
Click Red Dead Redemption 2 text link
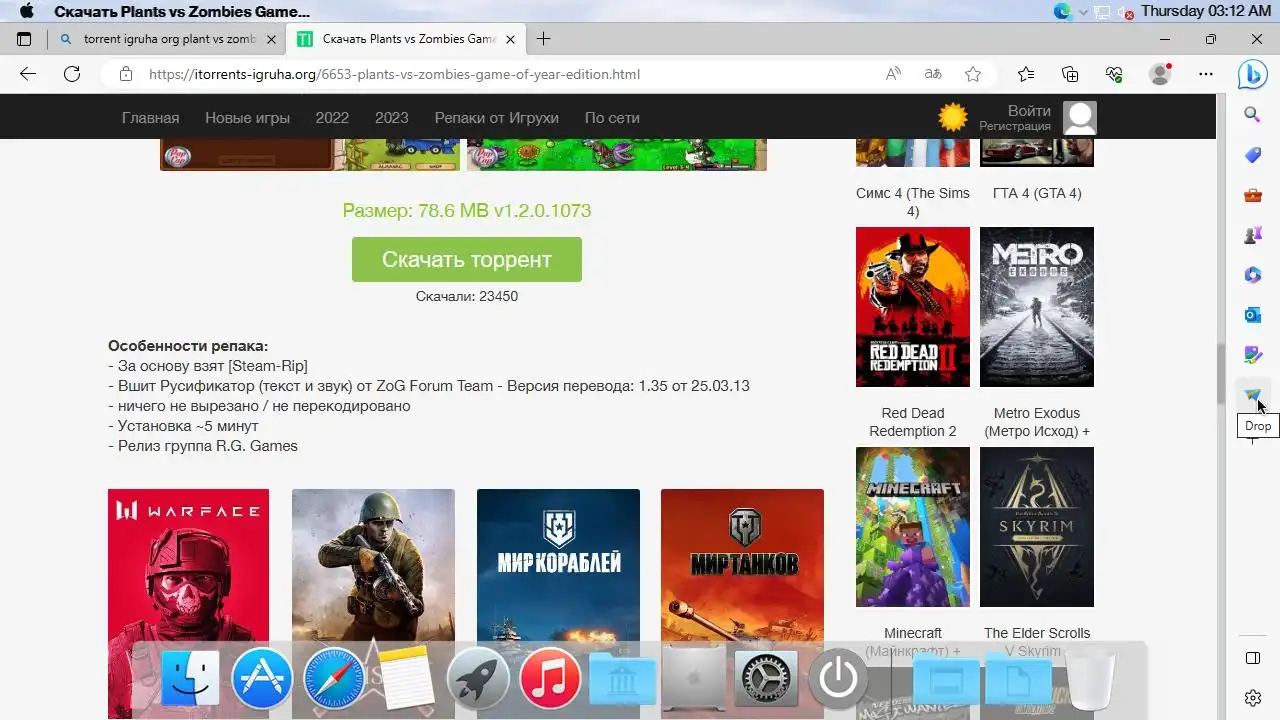(913, 422)
